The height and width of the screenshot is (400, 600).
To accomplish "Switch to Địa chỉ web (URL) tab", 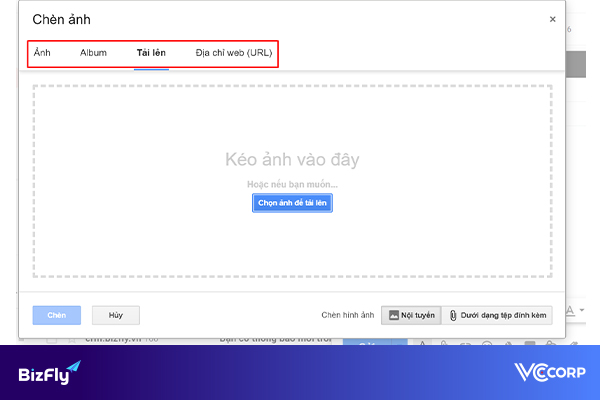I will 234,53.
